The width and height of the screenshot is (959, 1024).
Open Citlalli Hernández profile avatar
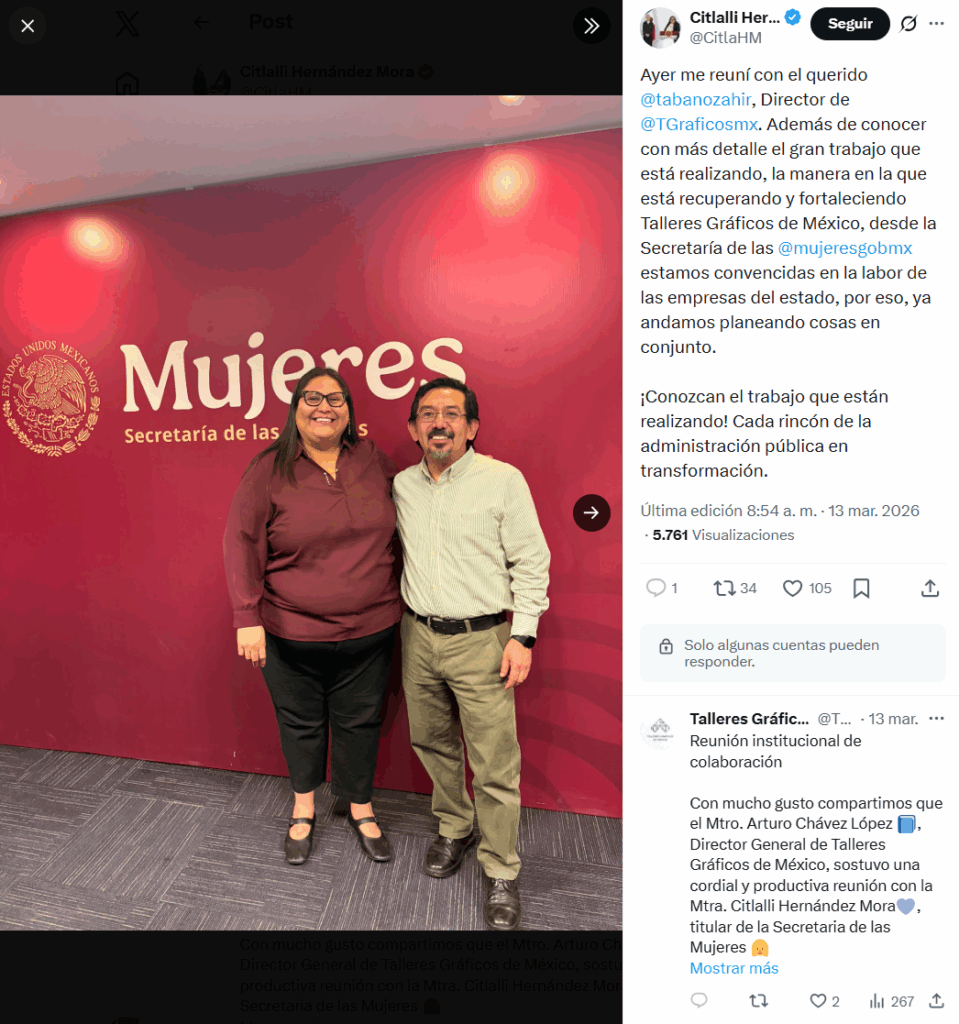pos(660,27)
